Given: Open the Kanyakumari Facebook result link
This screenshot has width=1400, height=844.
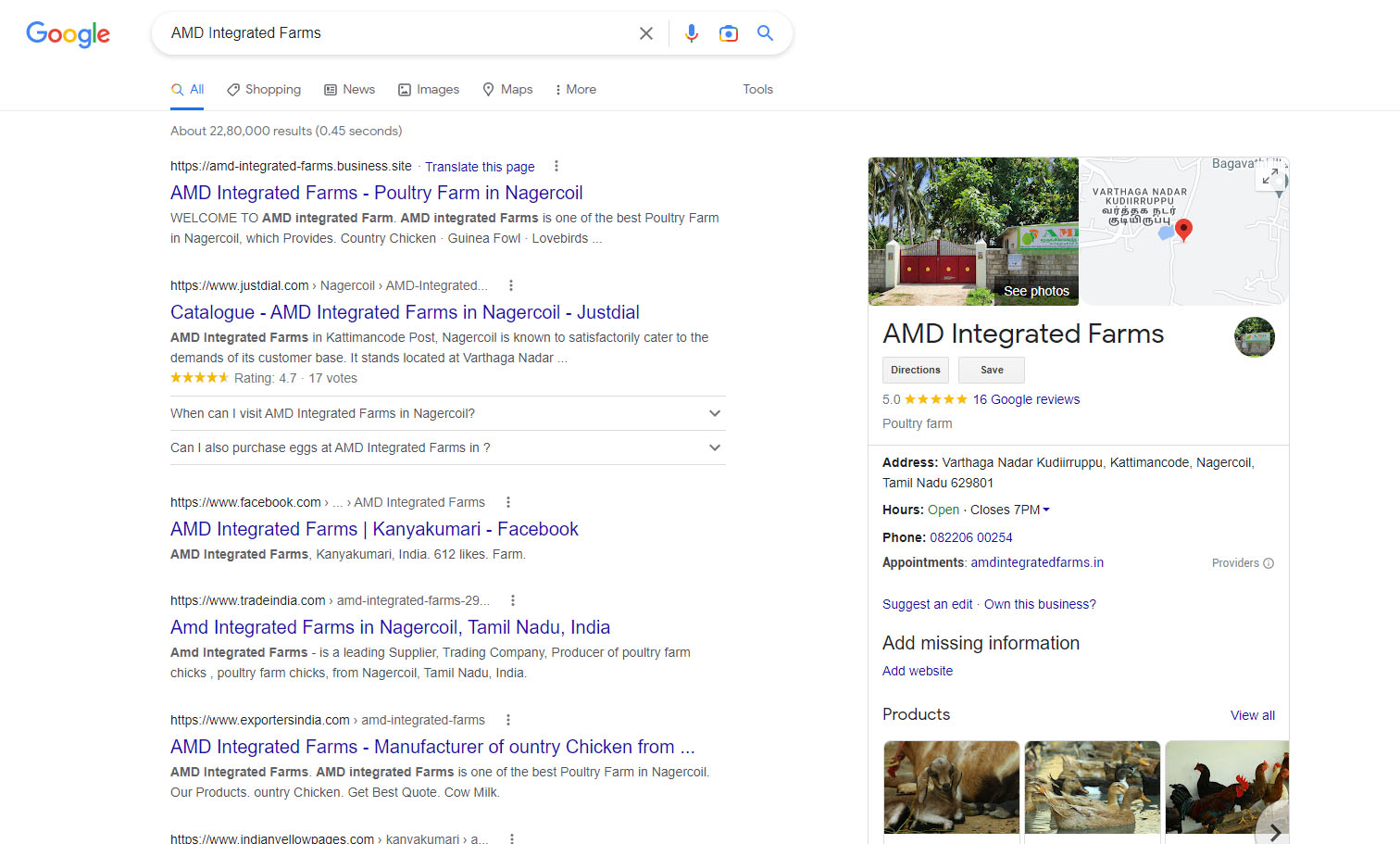Looking at the screenshot, I should click(x=374, y=529).
